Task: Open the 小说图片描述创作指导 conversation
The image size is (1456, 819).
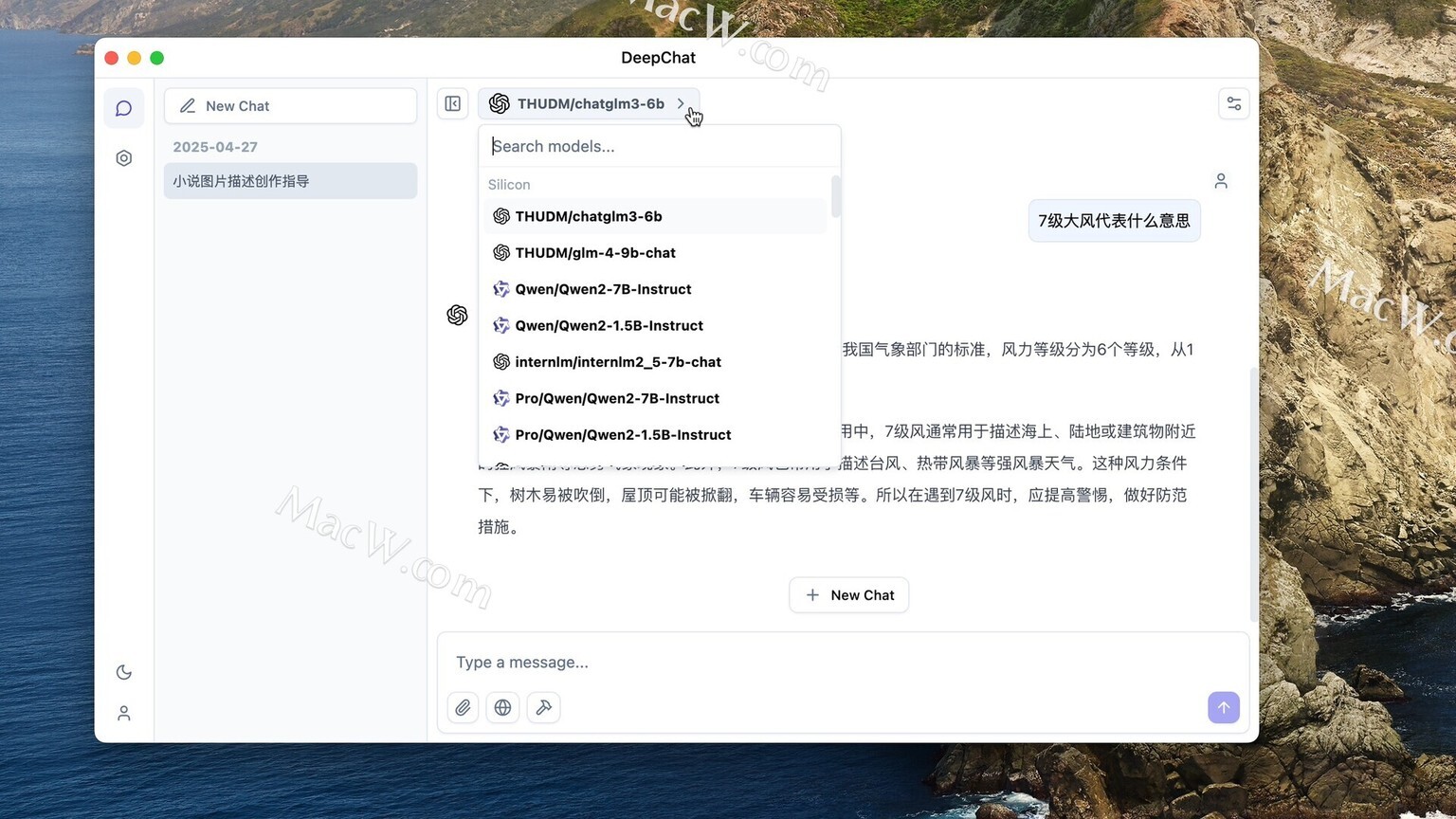Action: click(x=290, y=181)
